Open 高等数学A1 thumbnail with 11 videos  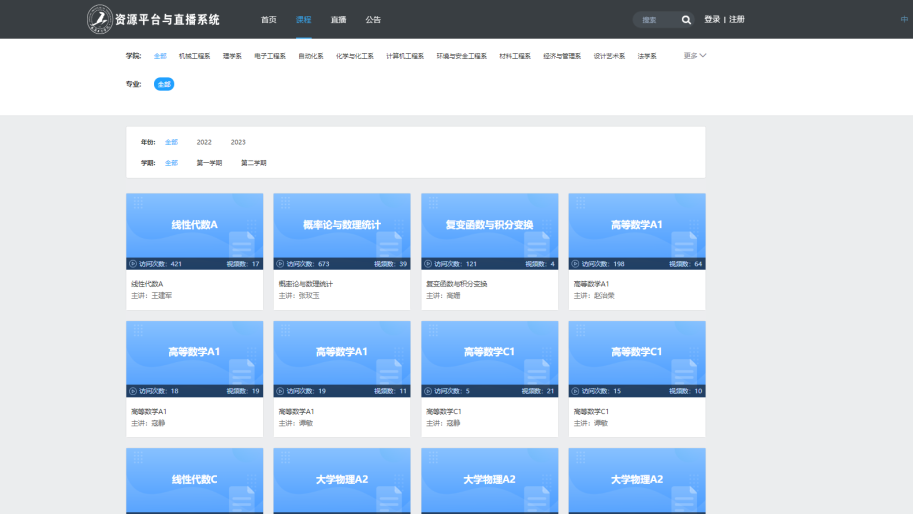coord(342,359)
